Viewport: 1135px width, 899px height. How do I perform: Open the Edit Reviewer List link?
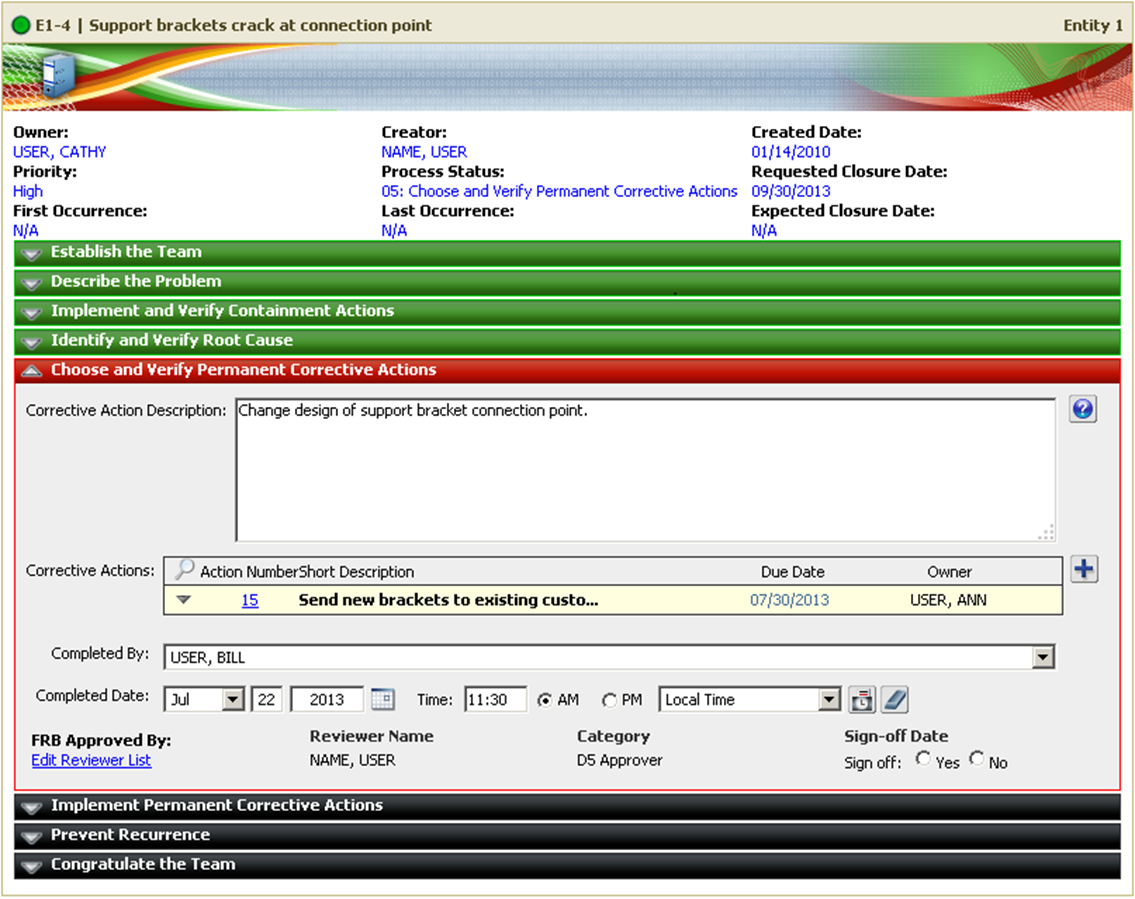click(x=91, y=760)
